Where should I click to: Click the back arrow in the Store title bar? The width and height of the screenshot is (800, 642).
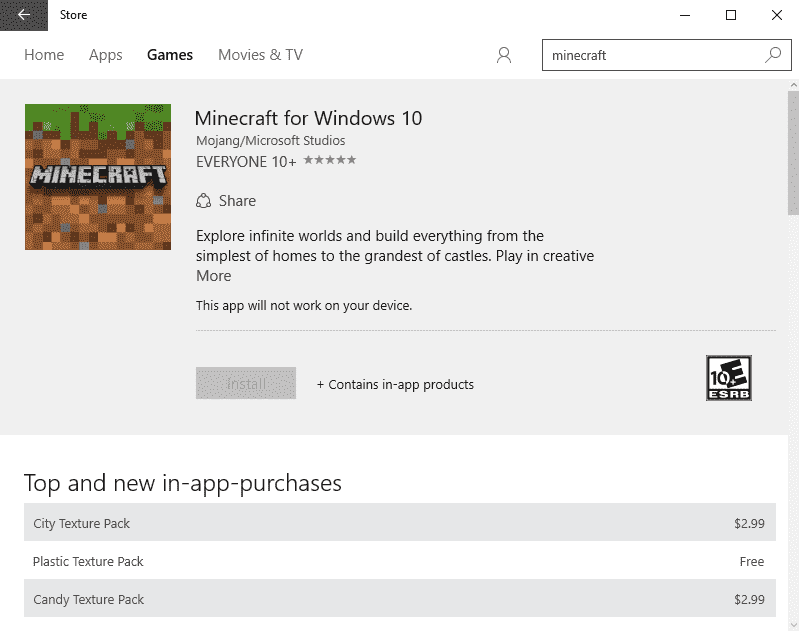pos(23,15)
